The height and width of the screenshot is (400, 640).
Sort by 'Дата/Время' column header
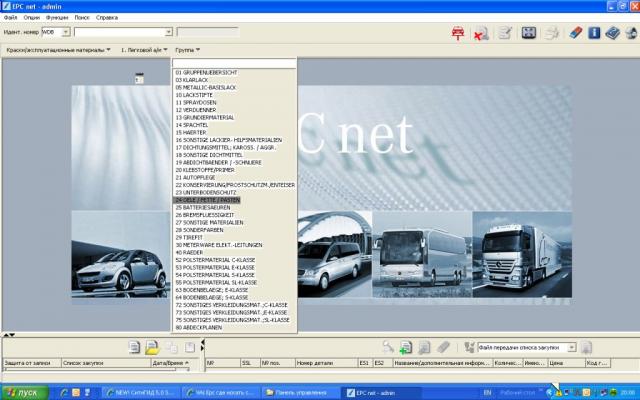(171, 362)
